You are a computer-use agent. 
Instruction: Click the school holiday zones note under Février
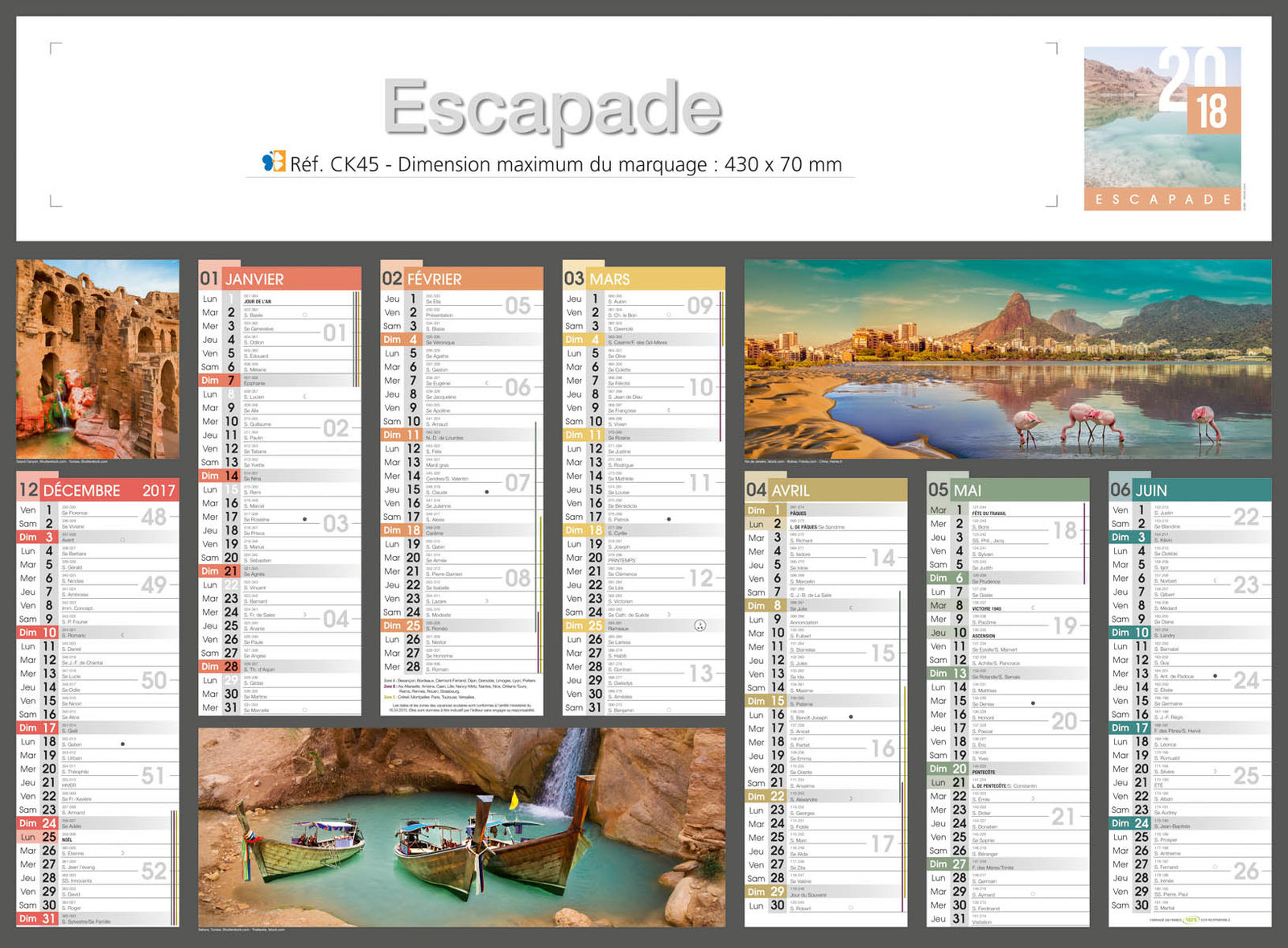coord(462,696)
